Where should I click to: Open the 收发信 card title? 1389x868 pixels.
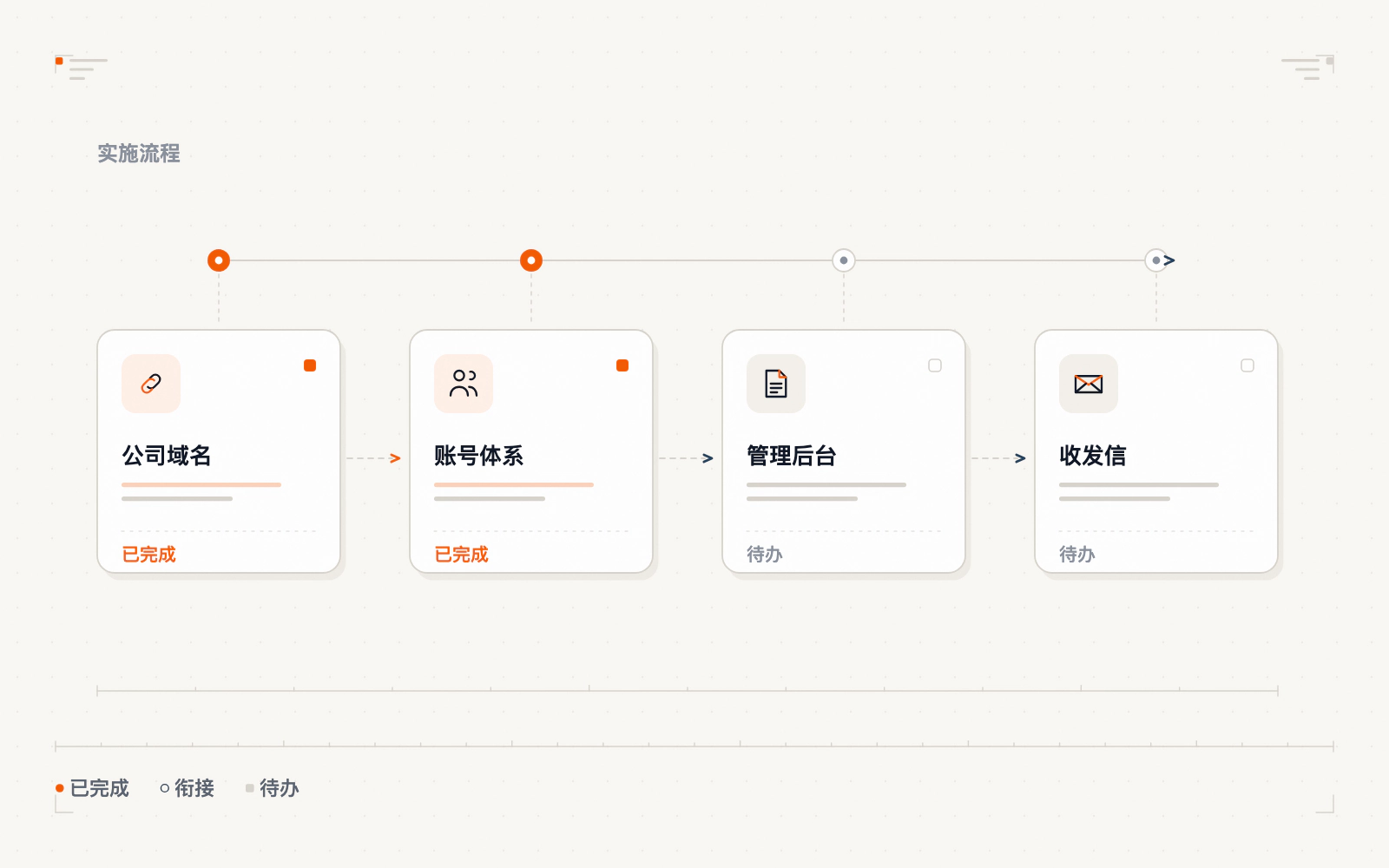tap(1093, 456)
